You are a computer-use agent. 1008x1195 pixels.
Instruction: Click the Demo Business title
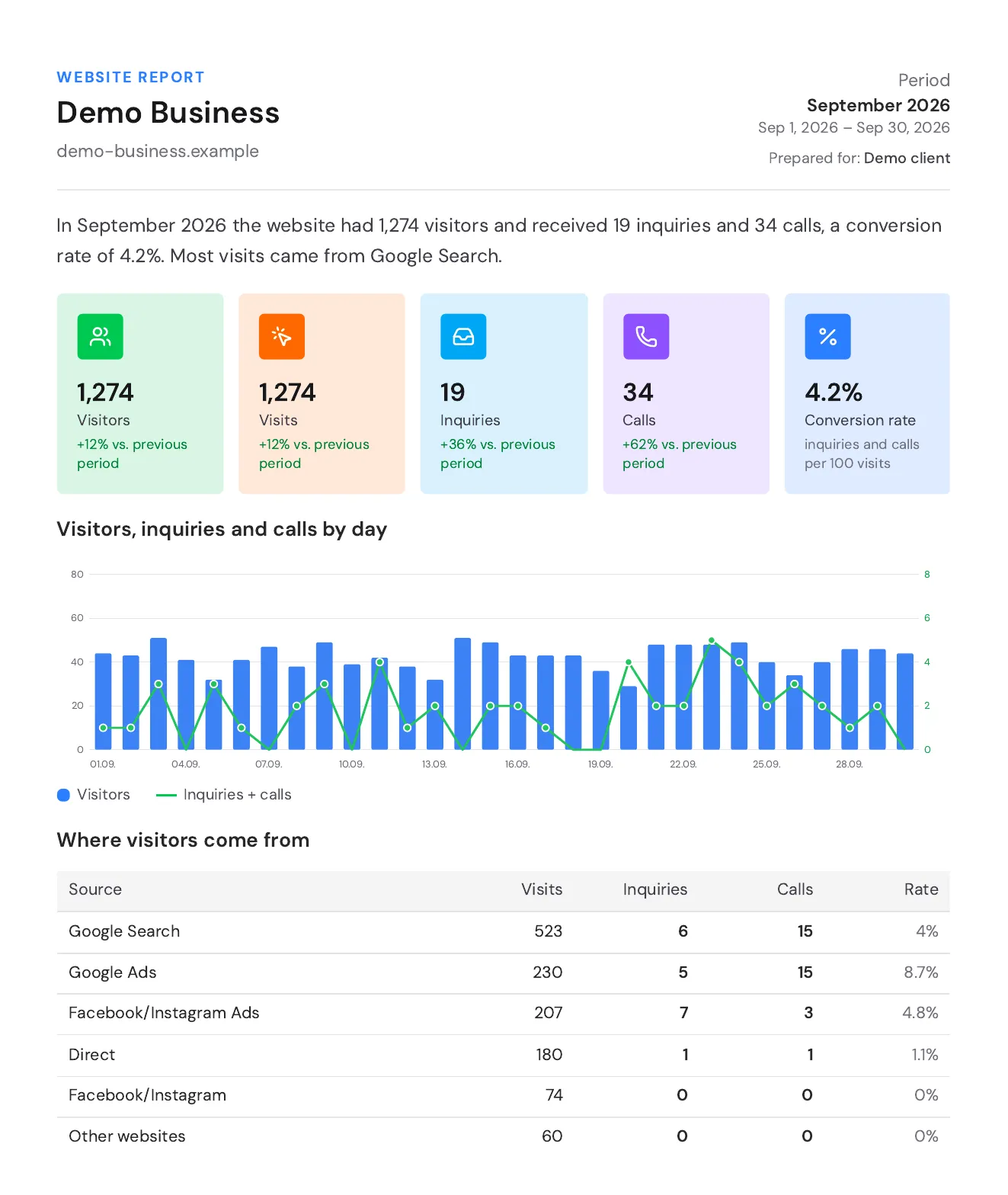click(x=168, y=113)
